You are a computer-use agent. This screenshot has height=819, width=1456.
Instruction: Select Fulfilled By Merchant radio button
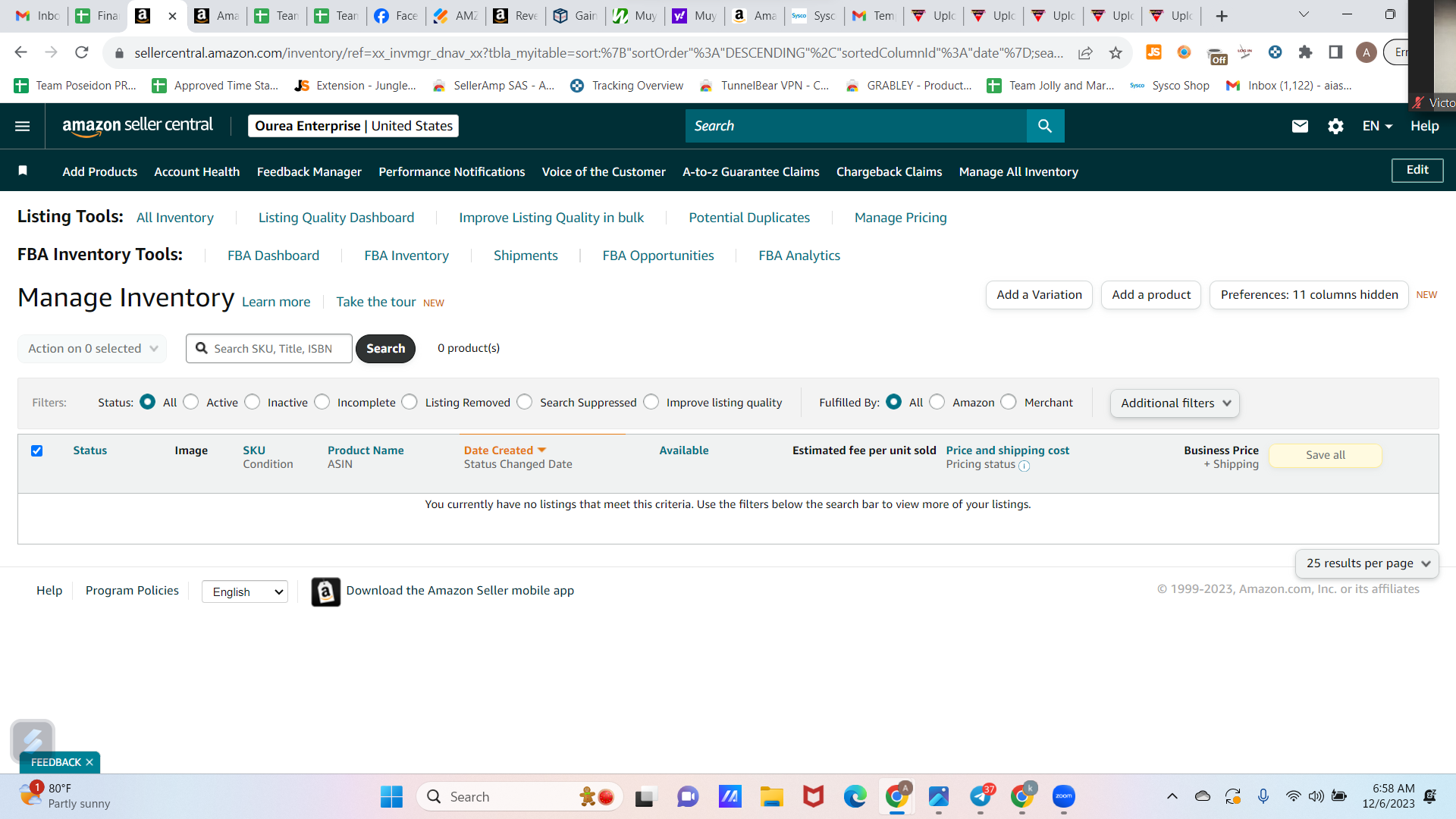click(1009, 402)
